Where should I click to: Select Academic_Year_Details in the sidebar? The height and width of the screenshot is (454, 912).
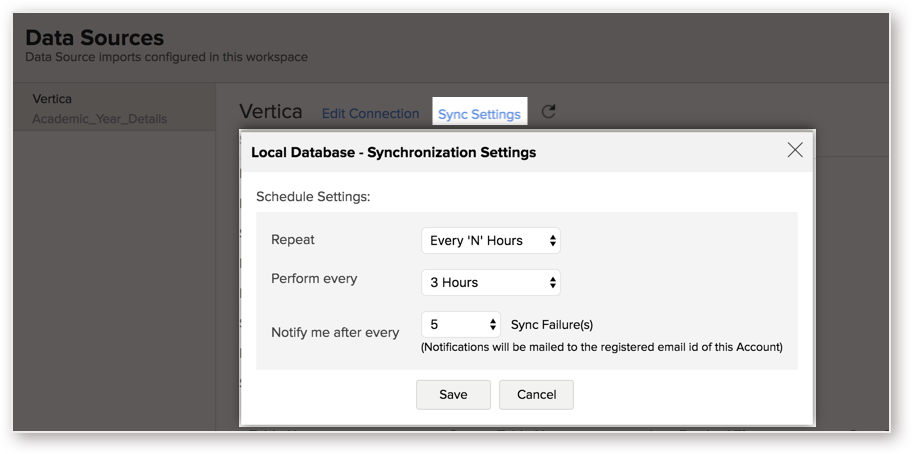tap(99, 119)
